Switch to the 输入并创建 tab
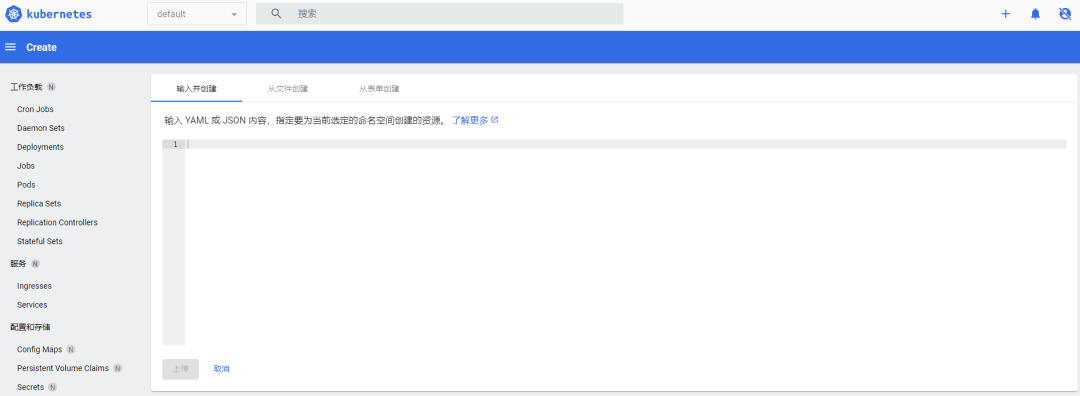This screenshot has height=396, width=1080. pyautogui.click(x=196, y=89)
